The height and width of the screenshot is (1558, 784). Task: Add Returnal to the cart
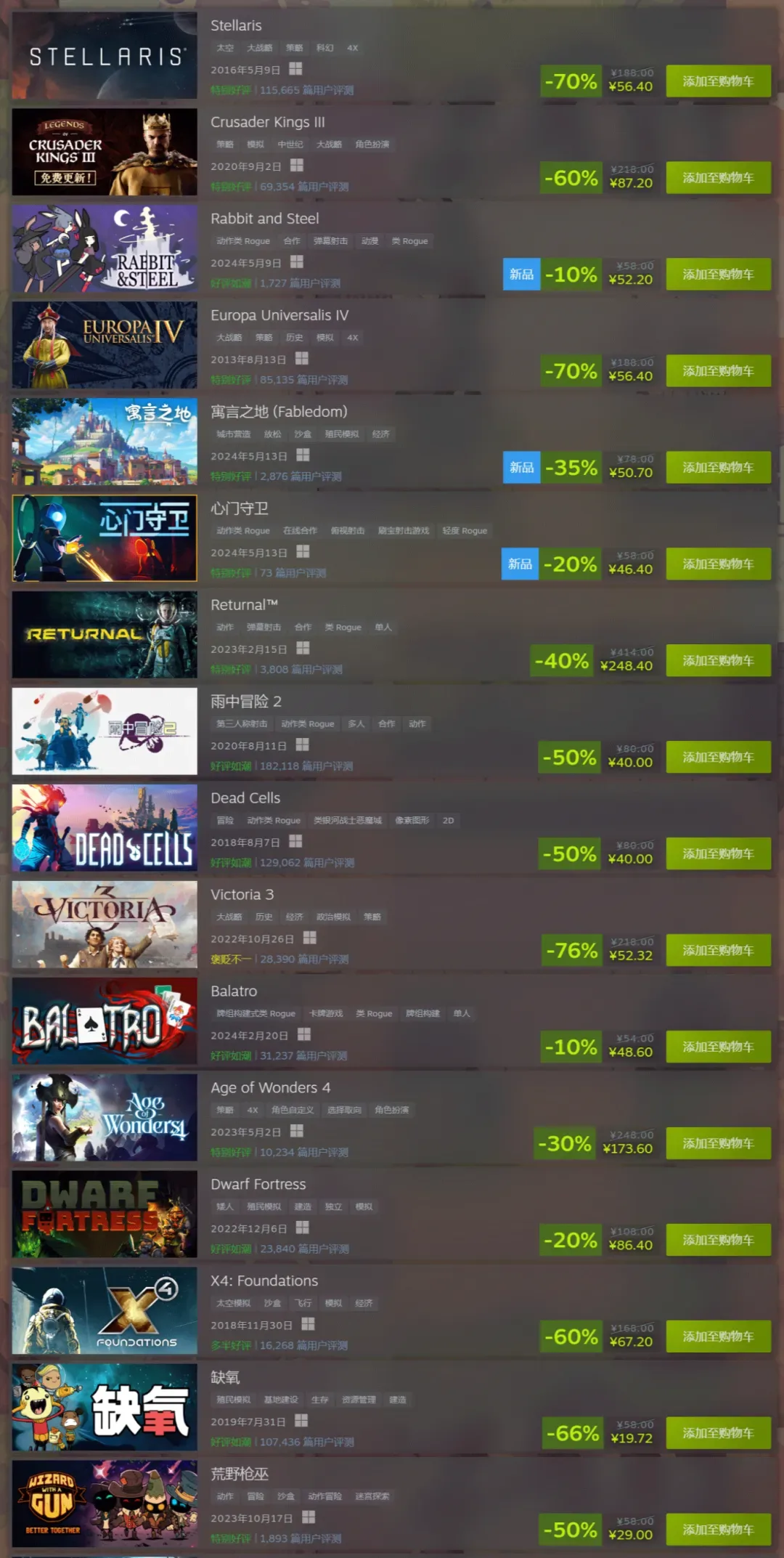point(718,660)
